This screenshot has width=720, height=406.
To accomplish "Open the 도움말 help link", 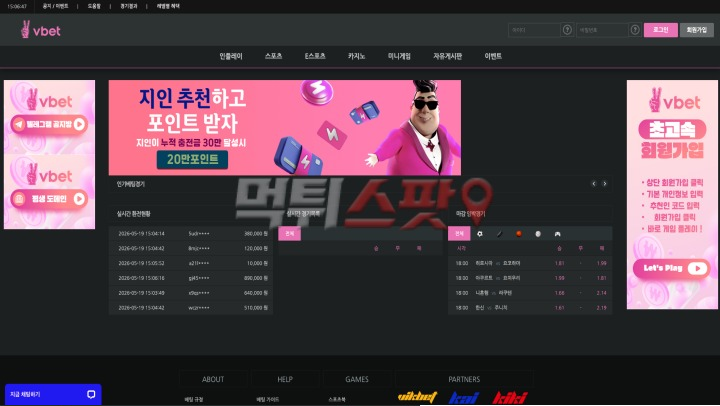I will point(94,6).
